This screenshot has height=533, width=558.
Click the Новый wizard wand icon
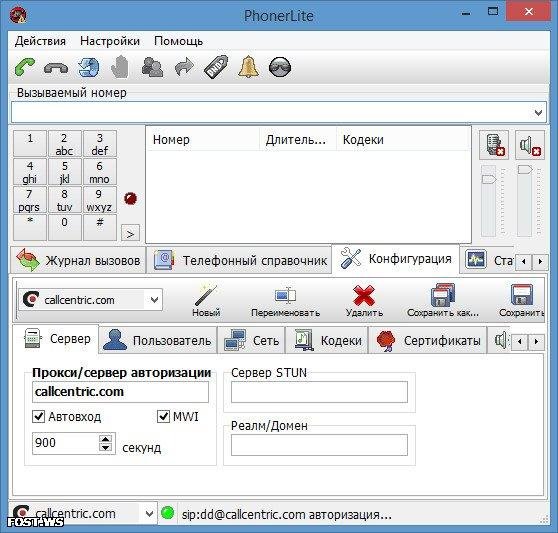point(206,295)
